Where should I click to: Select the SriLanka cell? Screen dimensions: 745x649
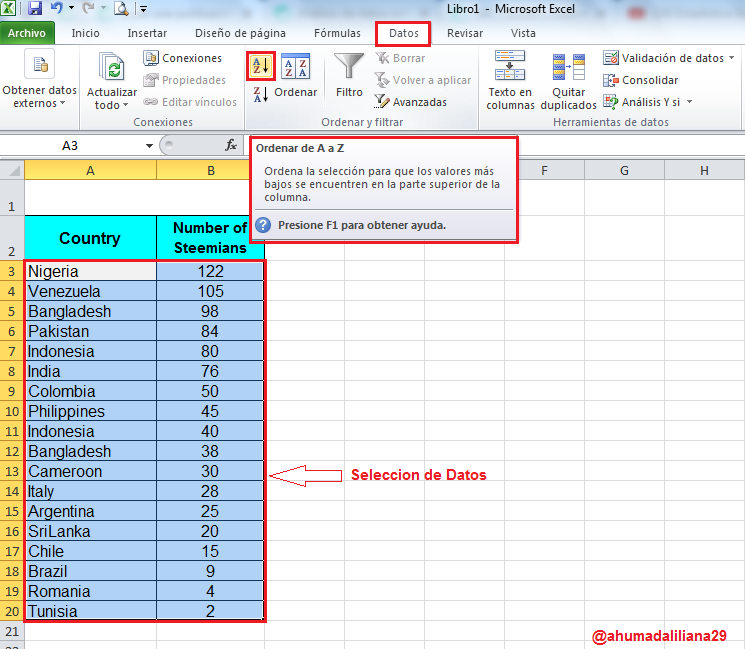(x=90, y=531)
